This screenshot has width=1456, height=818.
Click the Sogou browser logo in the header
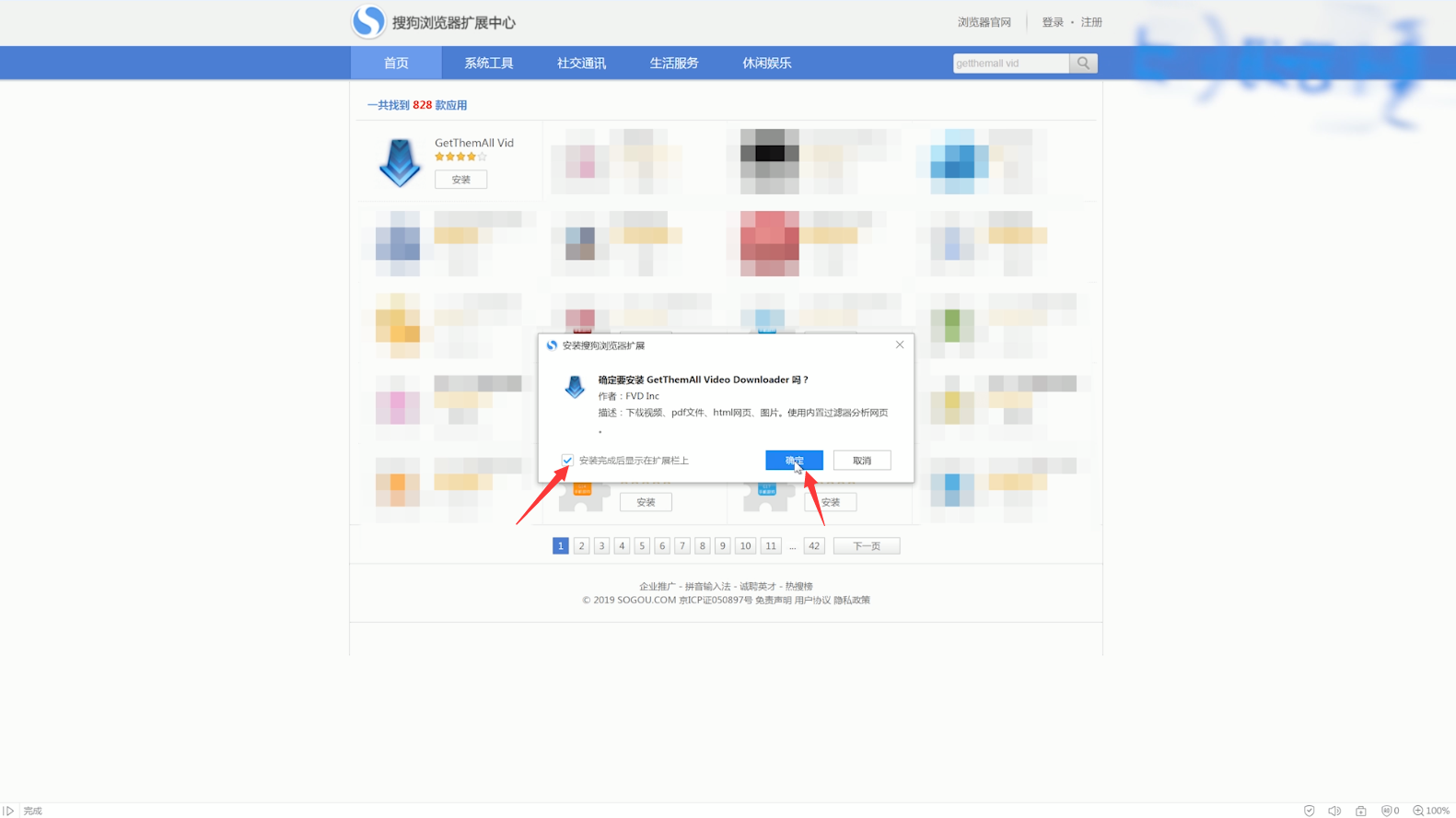pyautogui.click(x=368, y=21)
